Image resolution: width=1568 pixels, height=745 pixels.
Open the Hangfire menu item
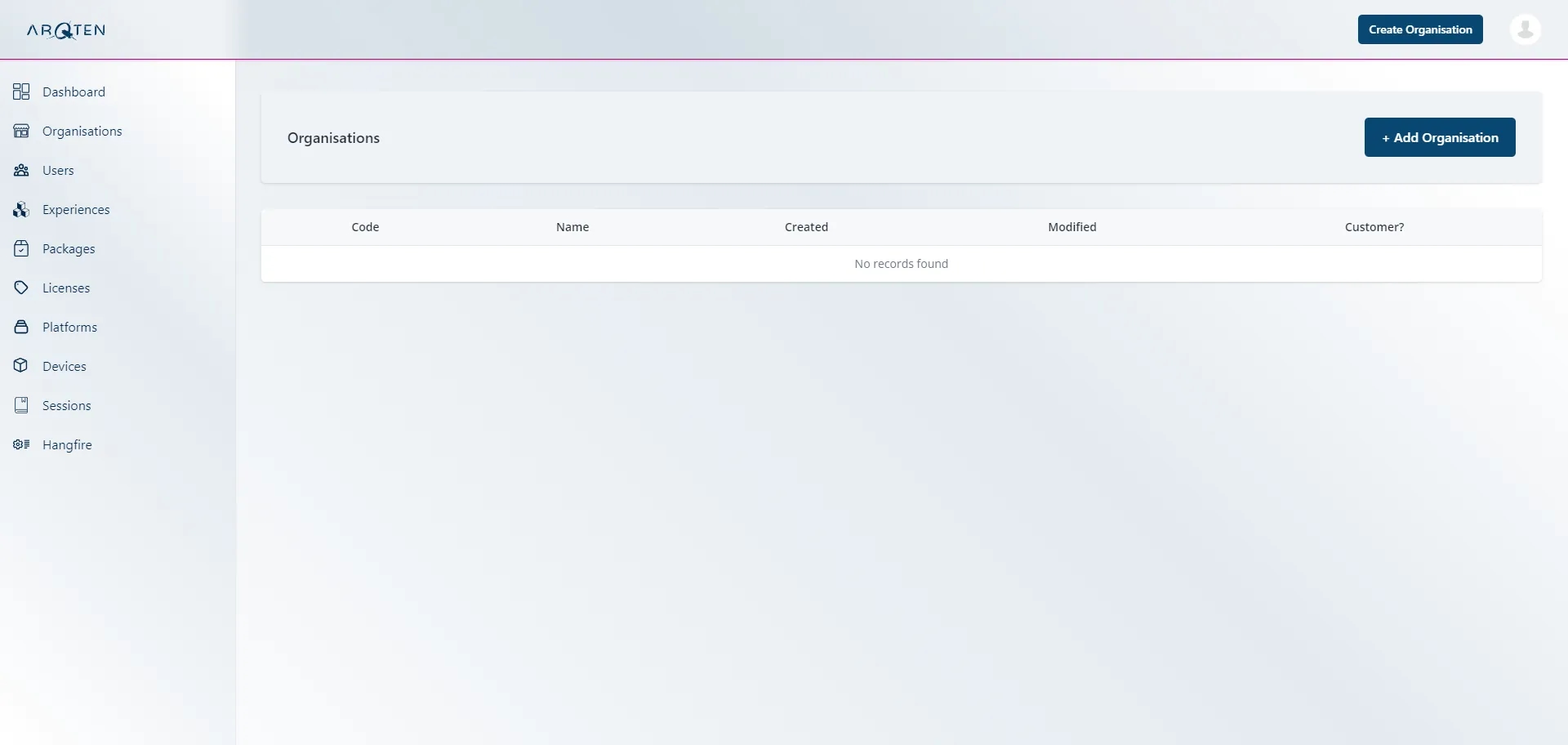67,444
